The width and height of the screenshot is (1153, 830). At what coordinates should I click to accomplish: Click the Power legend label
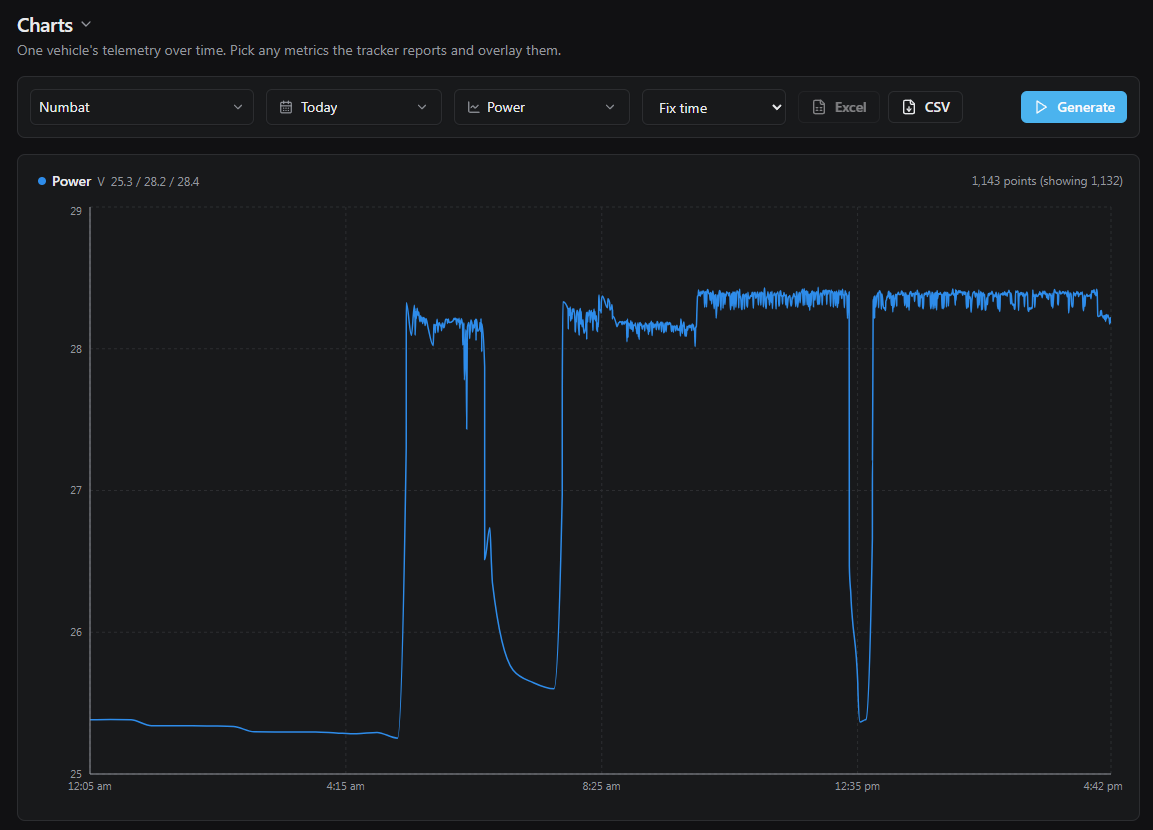71,182
